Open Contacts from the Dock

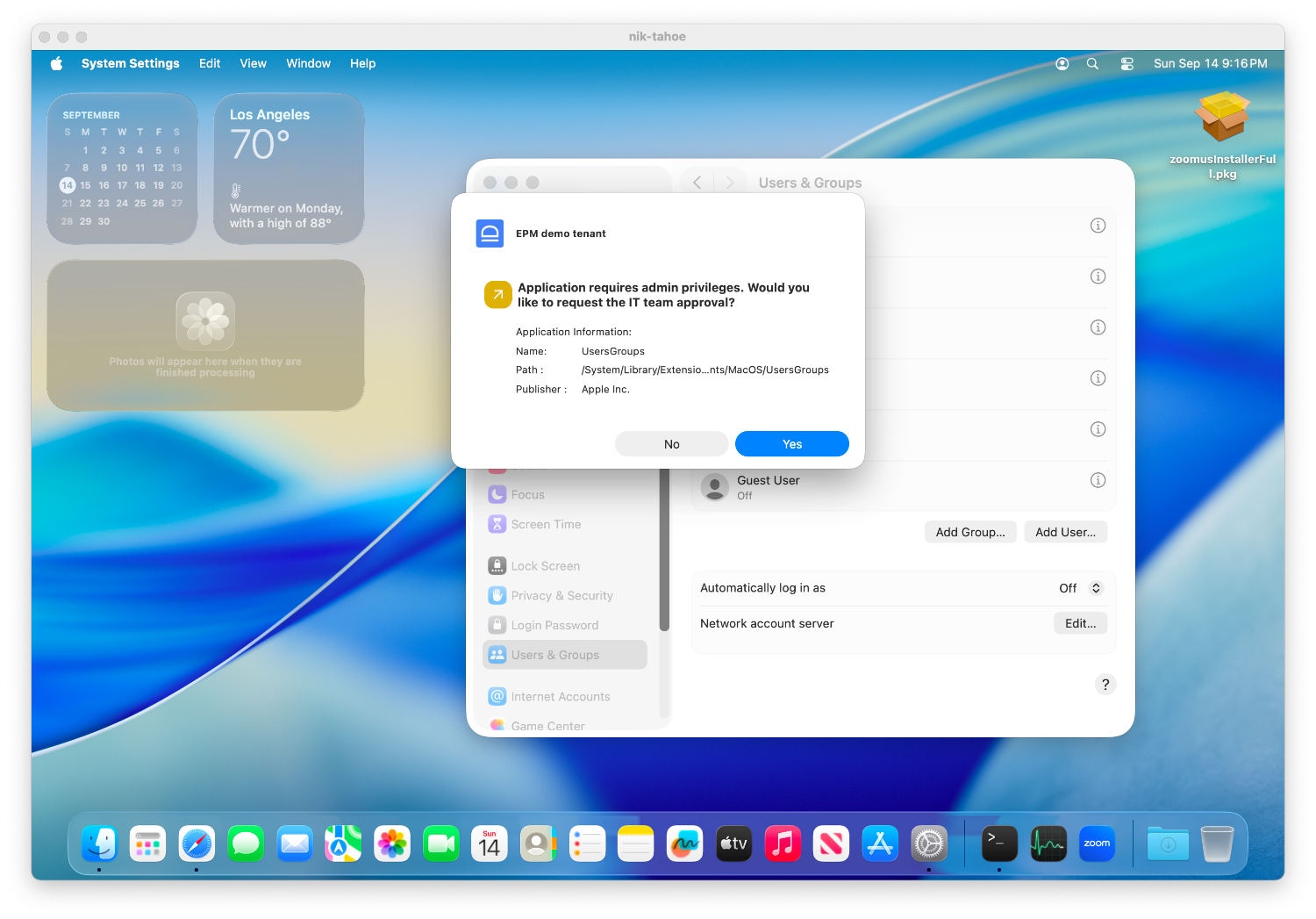(x=539, y=844)
